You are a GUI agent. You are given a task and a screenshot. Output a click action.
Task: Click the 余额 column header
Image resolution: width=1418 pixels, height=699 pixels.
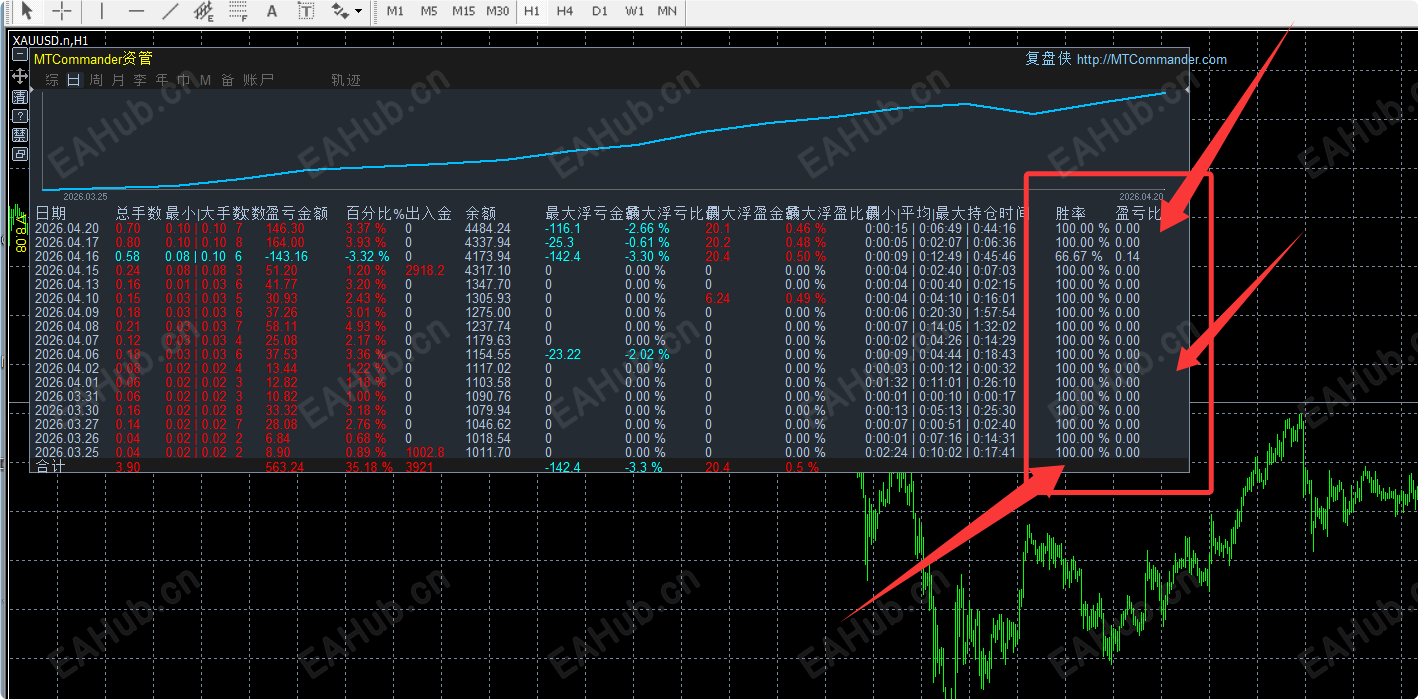point(481,213)
